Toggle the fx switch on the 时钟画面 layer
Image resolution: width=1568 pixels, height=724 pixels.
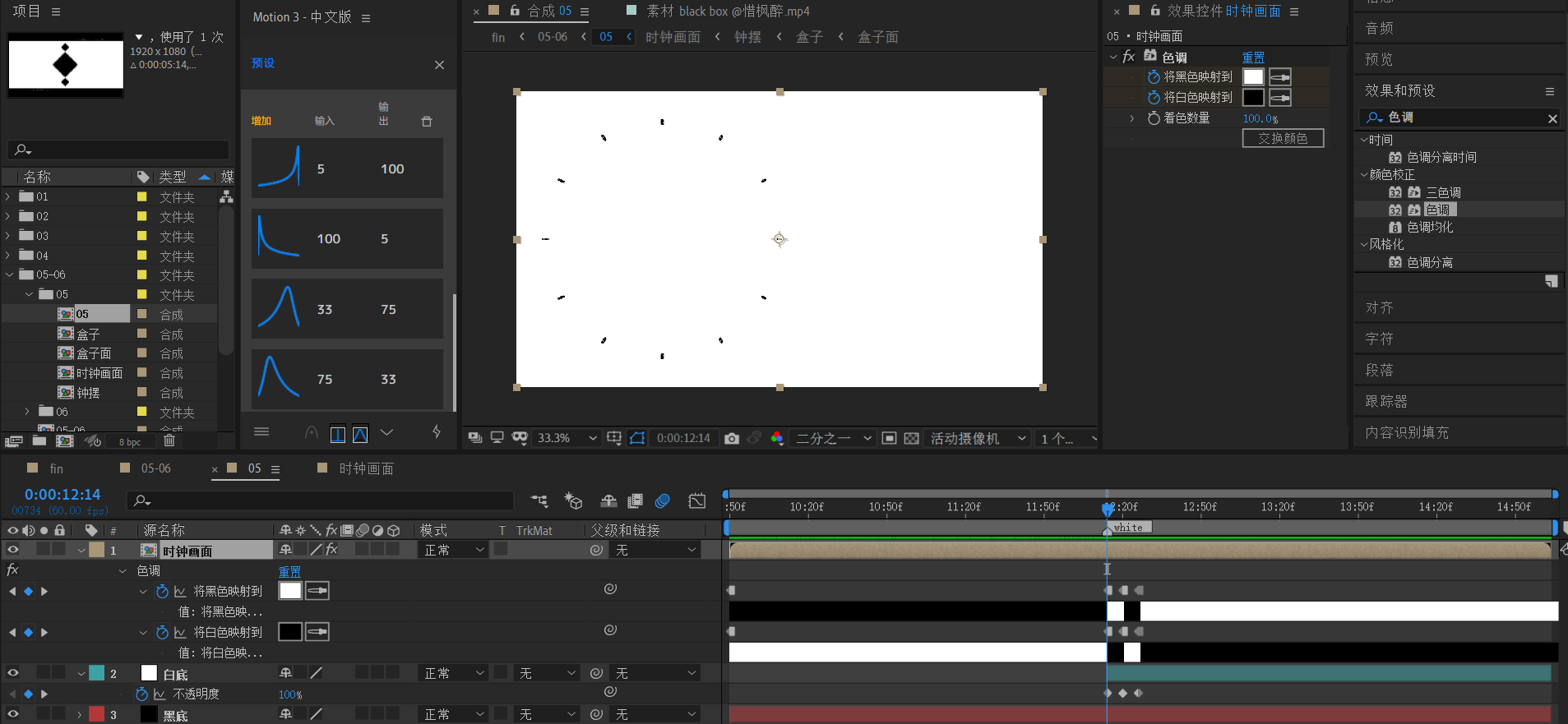pyautogui.click(x=331, y=550)
